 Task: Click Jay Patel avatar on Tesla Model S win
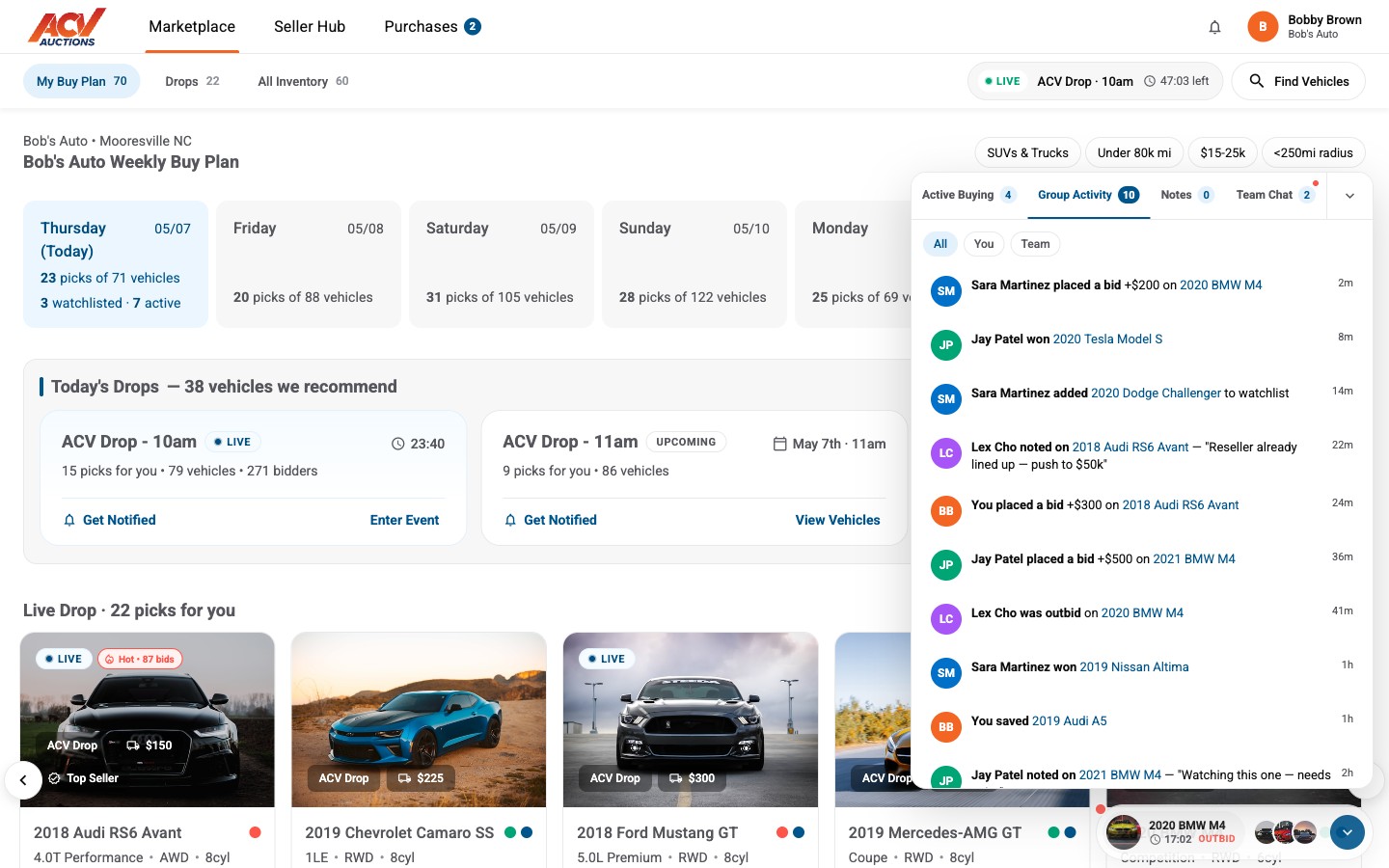pyautogui.click(x=945, y=345)
